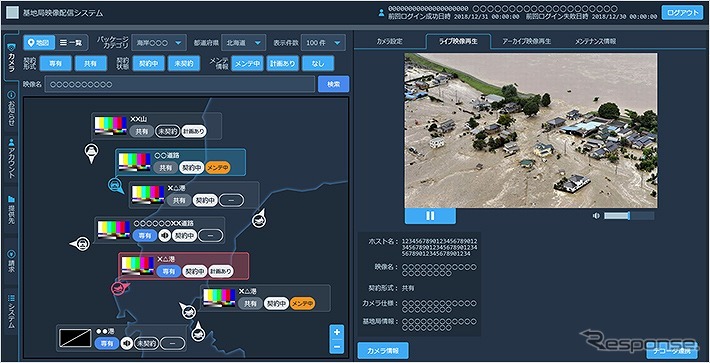Open the アカウント sidebar section
The height and width of the screenshot is (363, 710).
12,158
